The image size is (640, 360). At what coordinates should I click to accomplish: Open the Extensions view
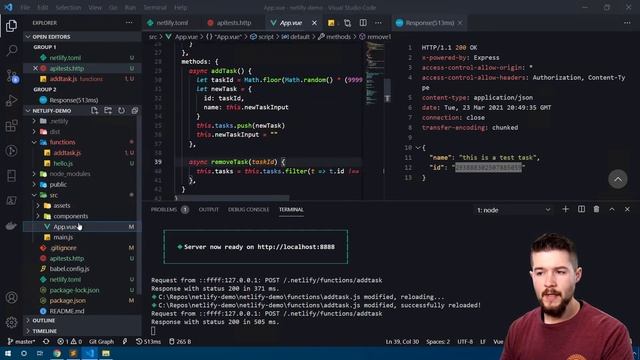pos(11,125)
